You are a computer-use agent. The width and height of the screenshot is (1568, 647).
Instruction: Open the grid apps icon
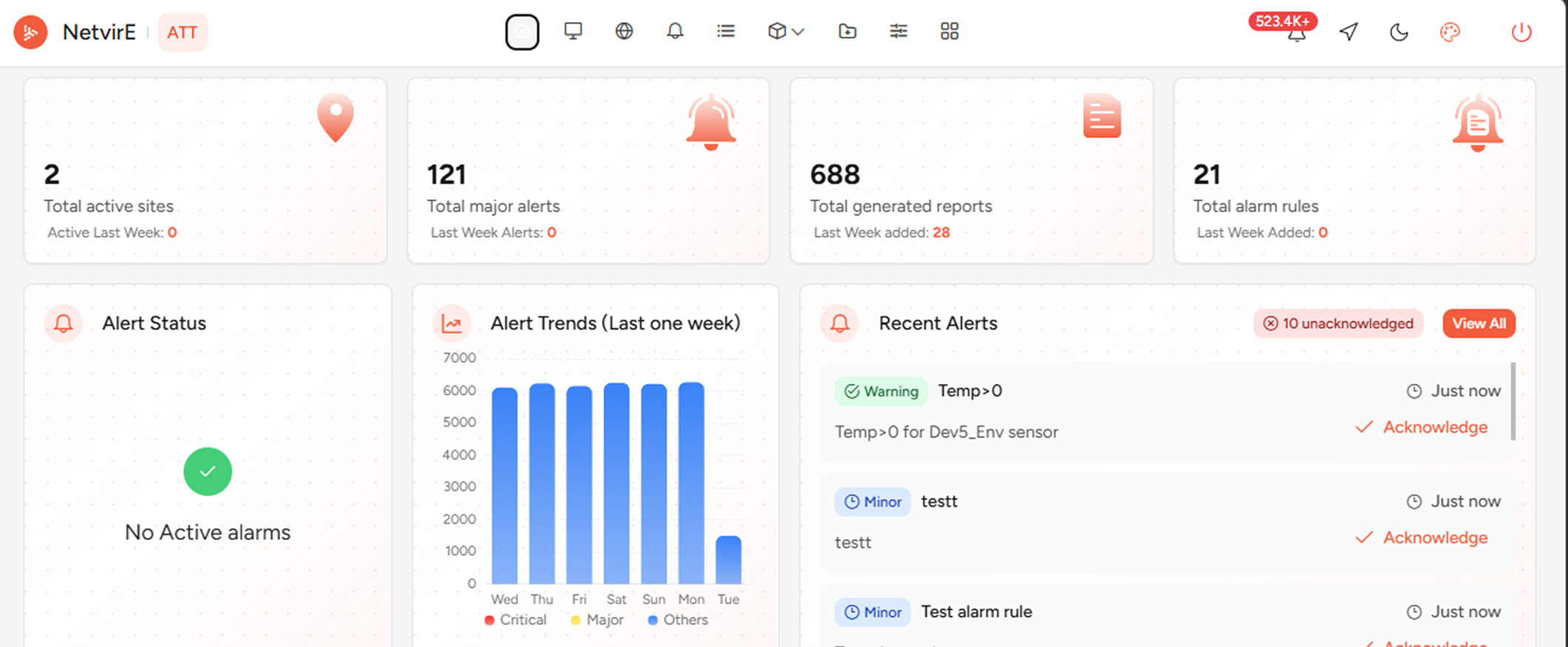[x=950, y=31]
